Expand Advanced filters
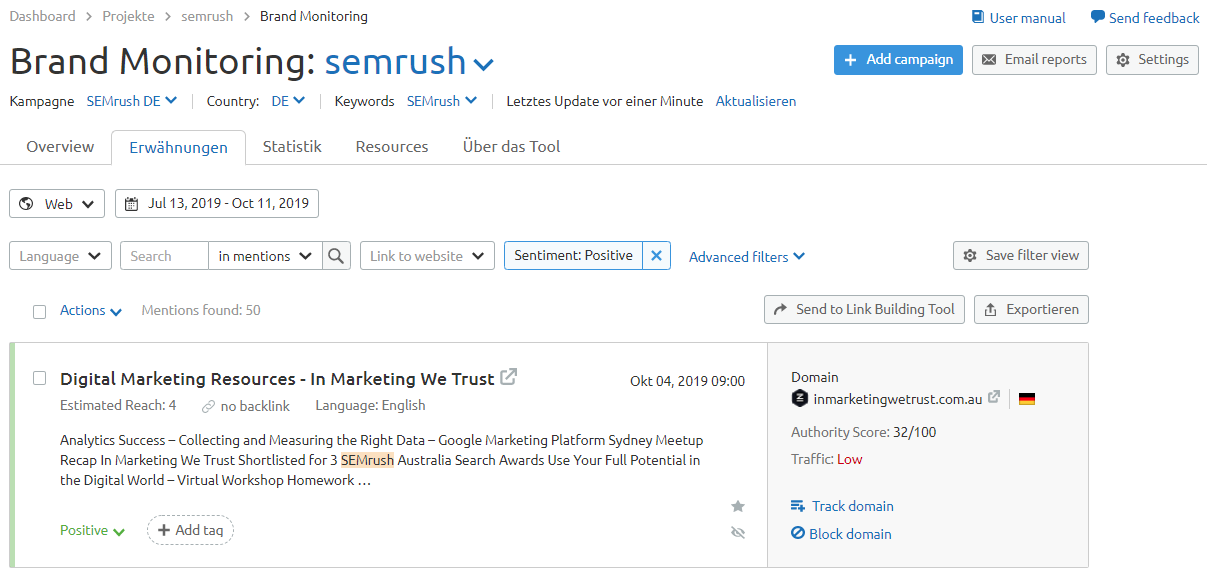 coord(746,257)
